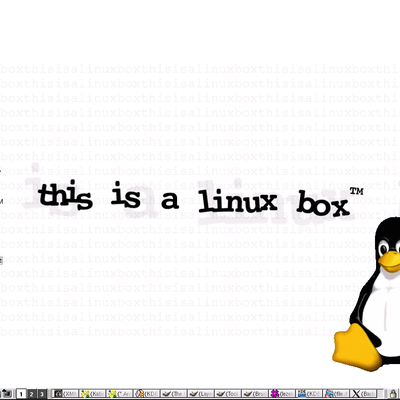Open the (The taskbar window entry
Viewport: 400px width, 400px height.
[174, 394]
